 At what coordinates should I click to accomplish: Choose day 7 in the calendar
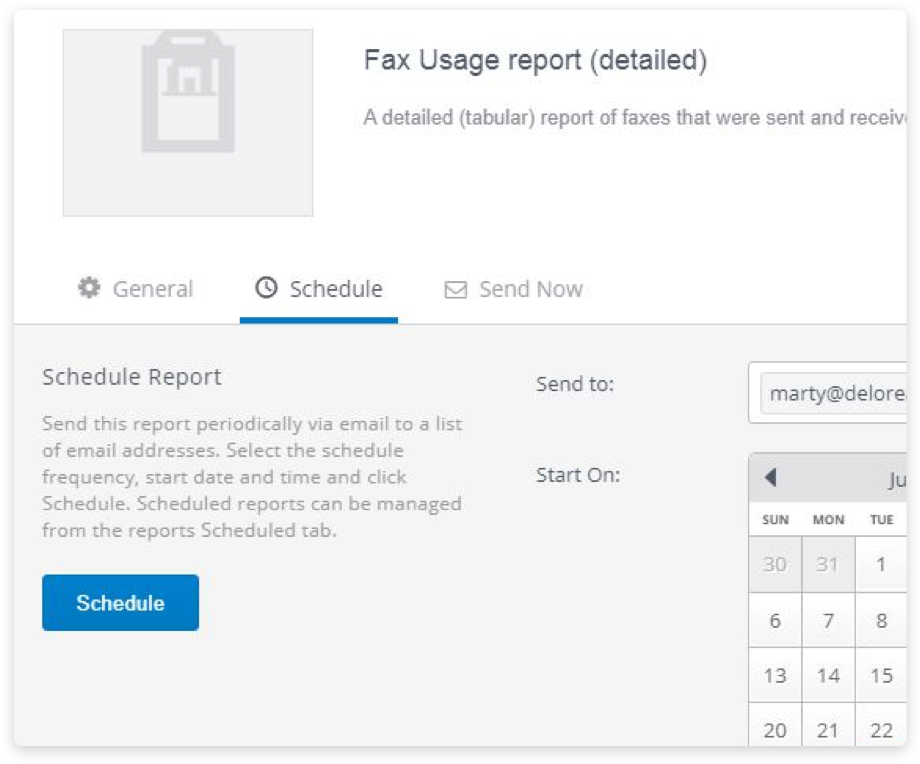tap(828, 620)
